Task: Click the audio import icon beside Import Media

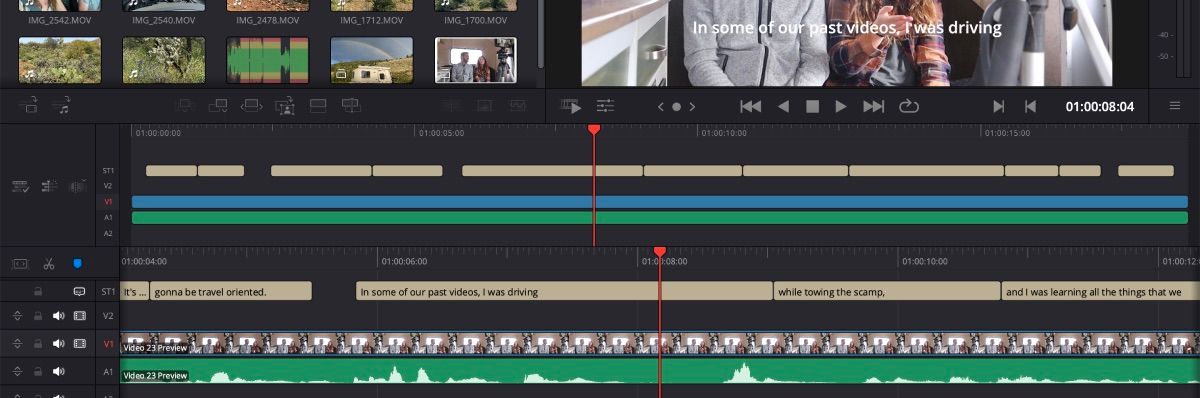Action: tap(61, 104)
